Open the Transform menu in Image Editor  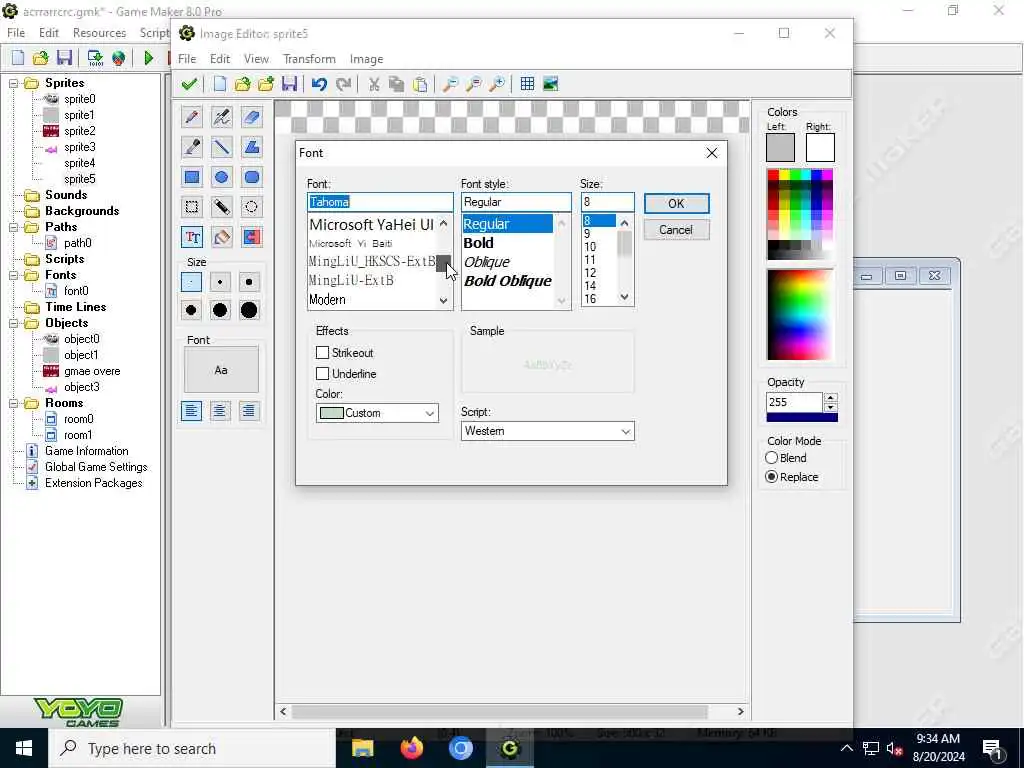click(x=310, y=59)
